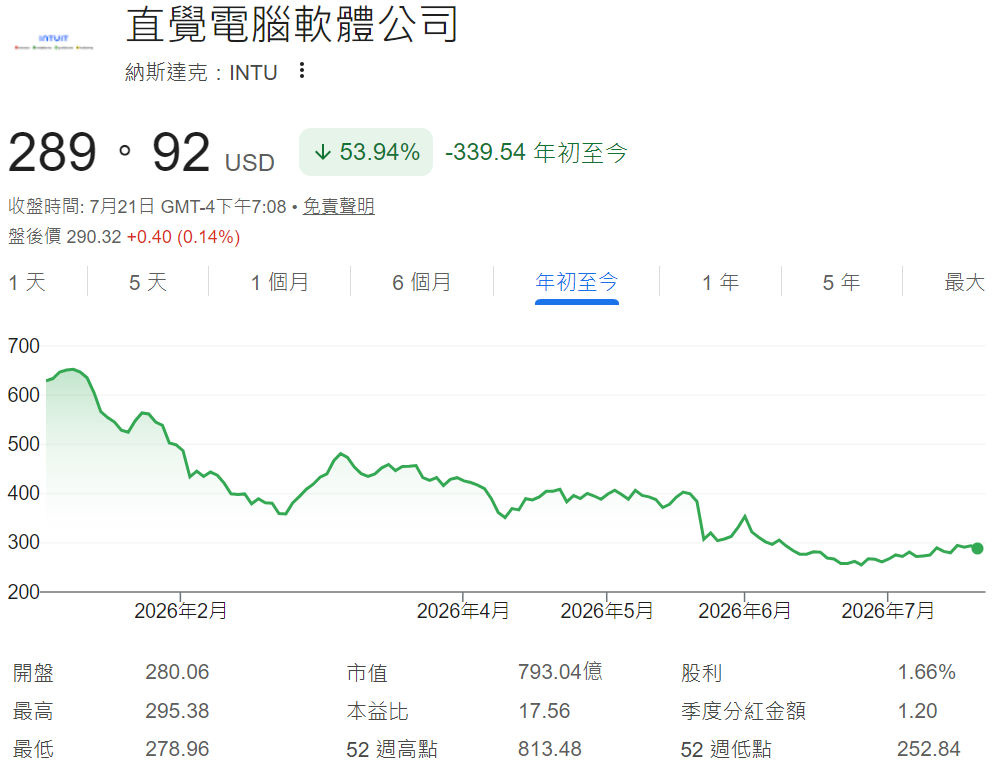Click the 最高 label
The height and width of the screenshot is (769, 998).
tap(34, 711)
